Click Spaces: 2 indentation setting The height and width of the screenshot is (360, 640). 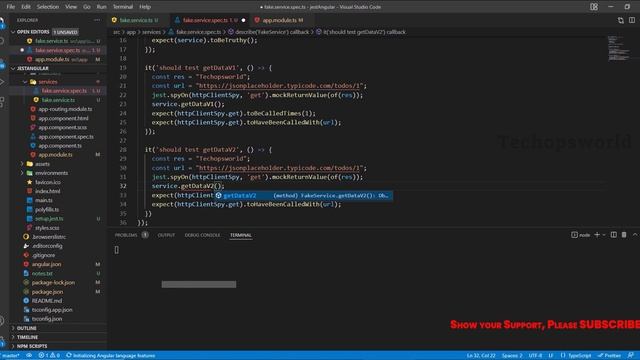click(x=512, y=356)
